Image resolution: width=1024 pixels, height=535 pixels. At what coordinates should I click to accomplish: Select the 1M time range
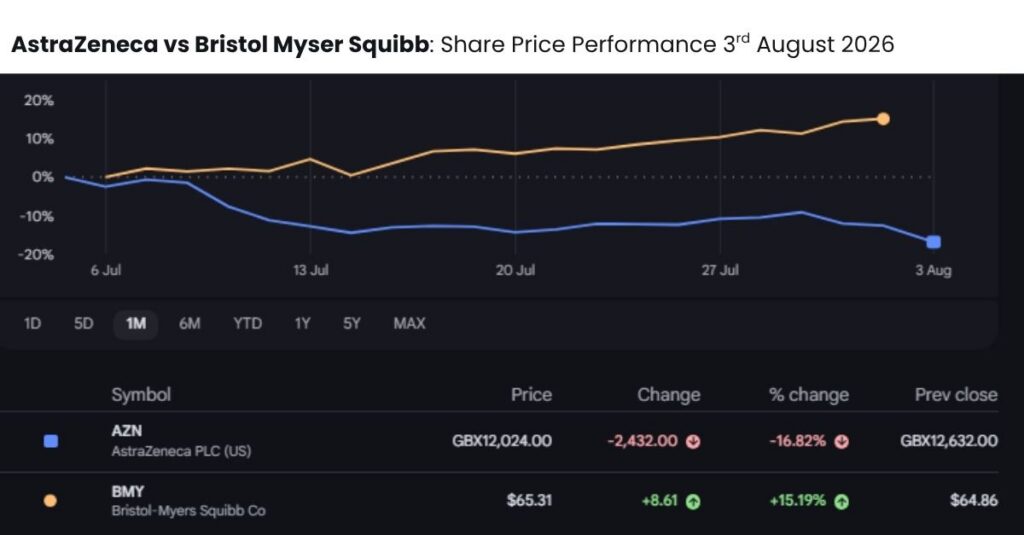(x=136, y=324)
